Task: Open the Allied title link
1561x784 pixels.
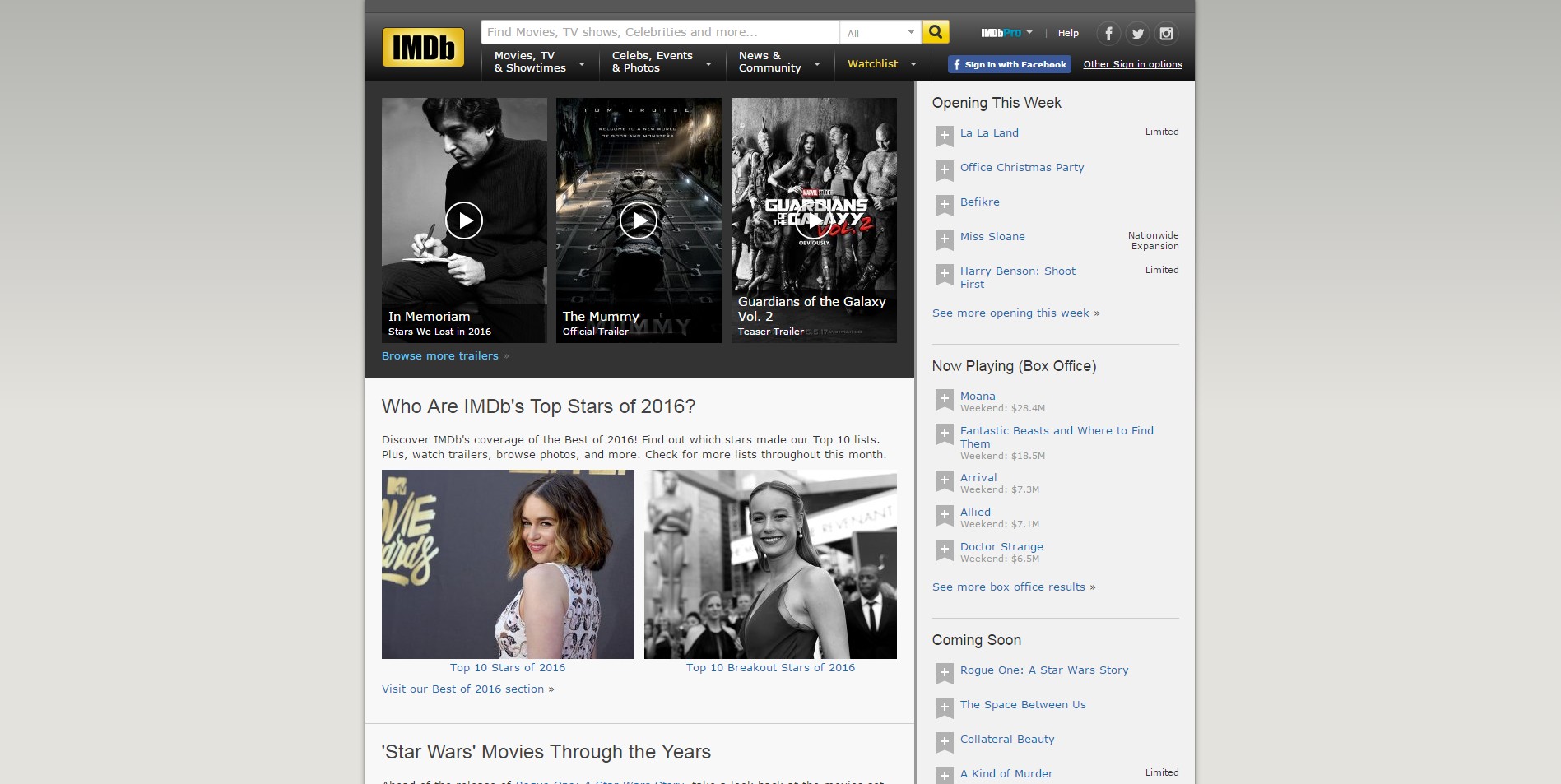Action: point(975,512)
